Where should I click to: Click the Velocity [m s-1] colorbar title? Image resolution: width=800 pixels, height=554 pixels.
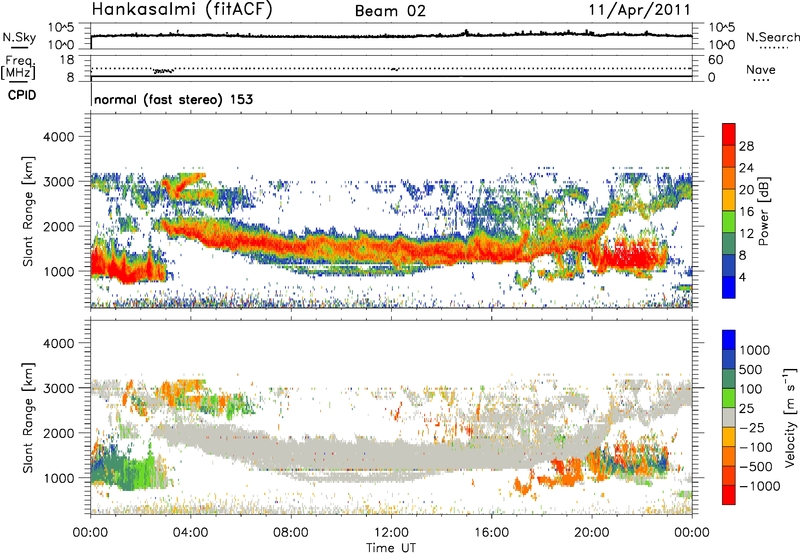click(790, 417)
